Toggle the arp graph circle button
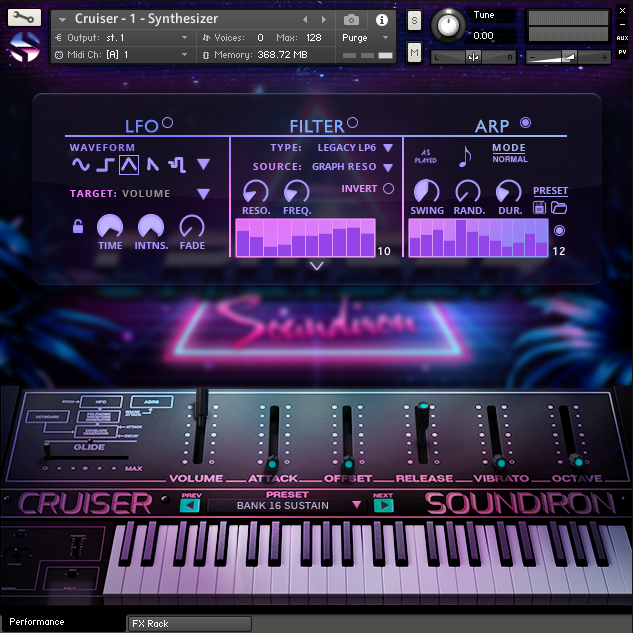Image resolution: width=633 pixels, height=633 pixels. (x=559, y=231)
